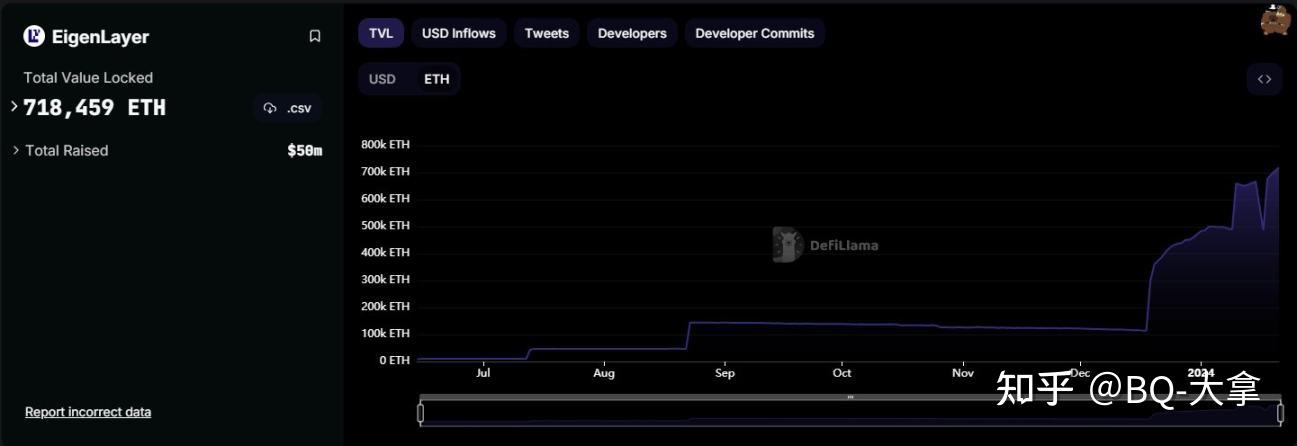Toggle the Developers chart

(x=632, y=33)
